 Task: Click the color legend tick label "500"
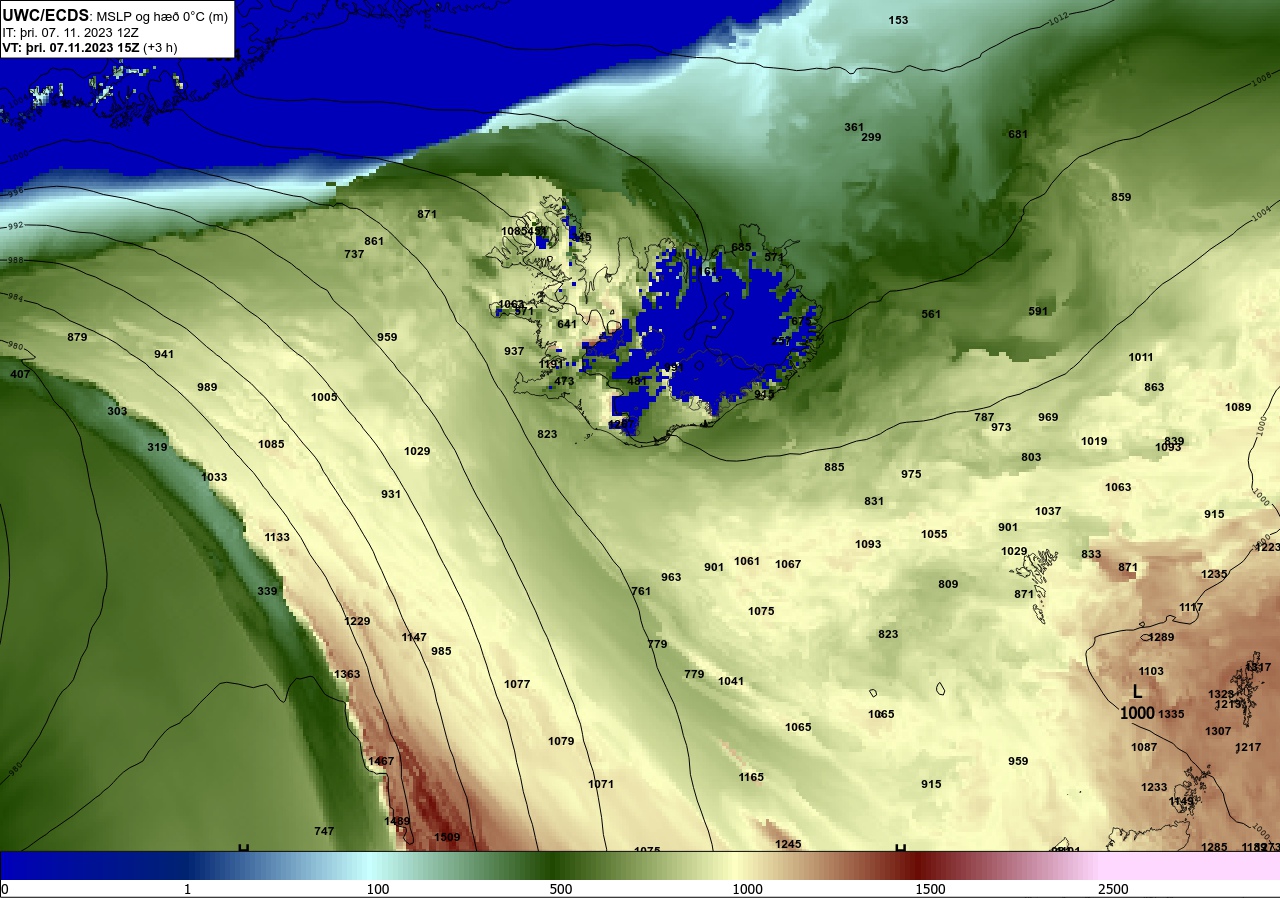click(x=560, y=889)
